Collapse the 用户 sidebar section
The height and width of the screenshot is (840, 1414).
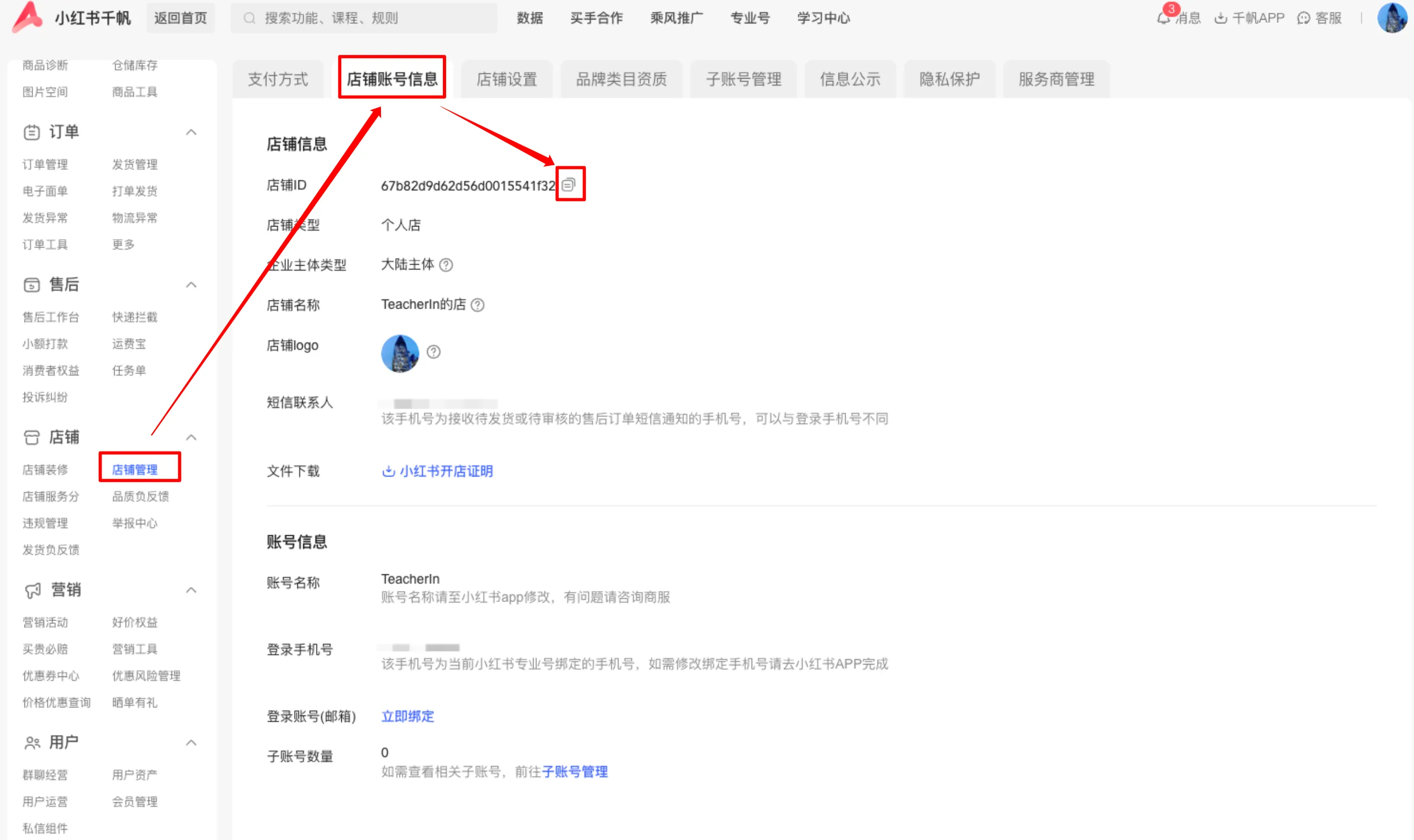pyautogui.click(x=191, y=743)
